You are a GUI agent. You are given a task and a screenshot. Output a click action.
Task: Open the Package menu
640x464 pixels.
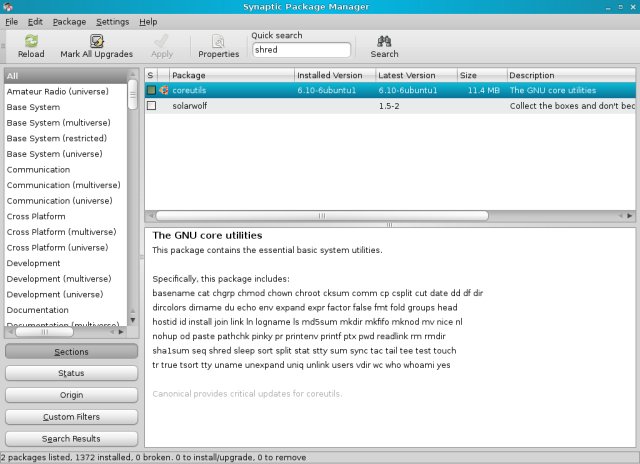click(x=69, y=22)
